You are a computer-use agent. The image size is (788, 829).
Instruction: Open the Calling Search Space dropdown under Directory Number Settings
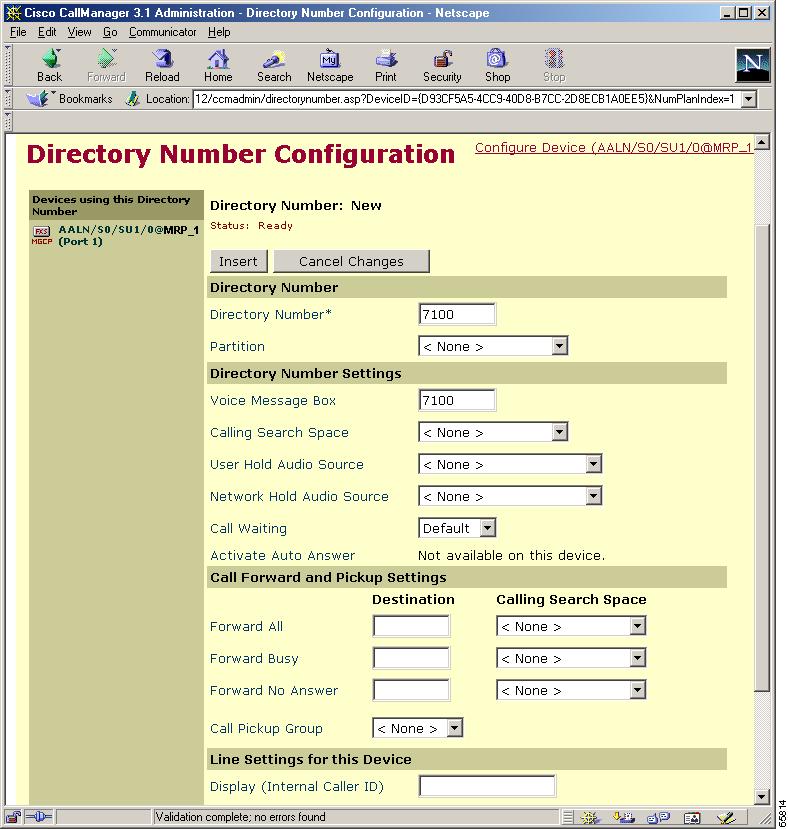coord(560,432)
